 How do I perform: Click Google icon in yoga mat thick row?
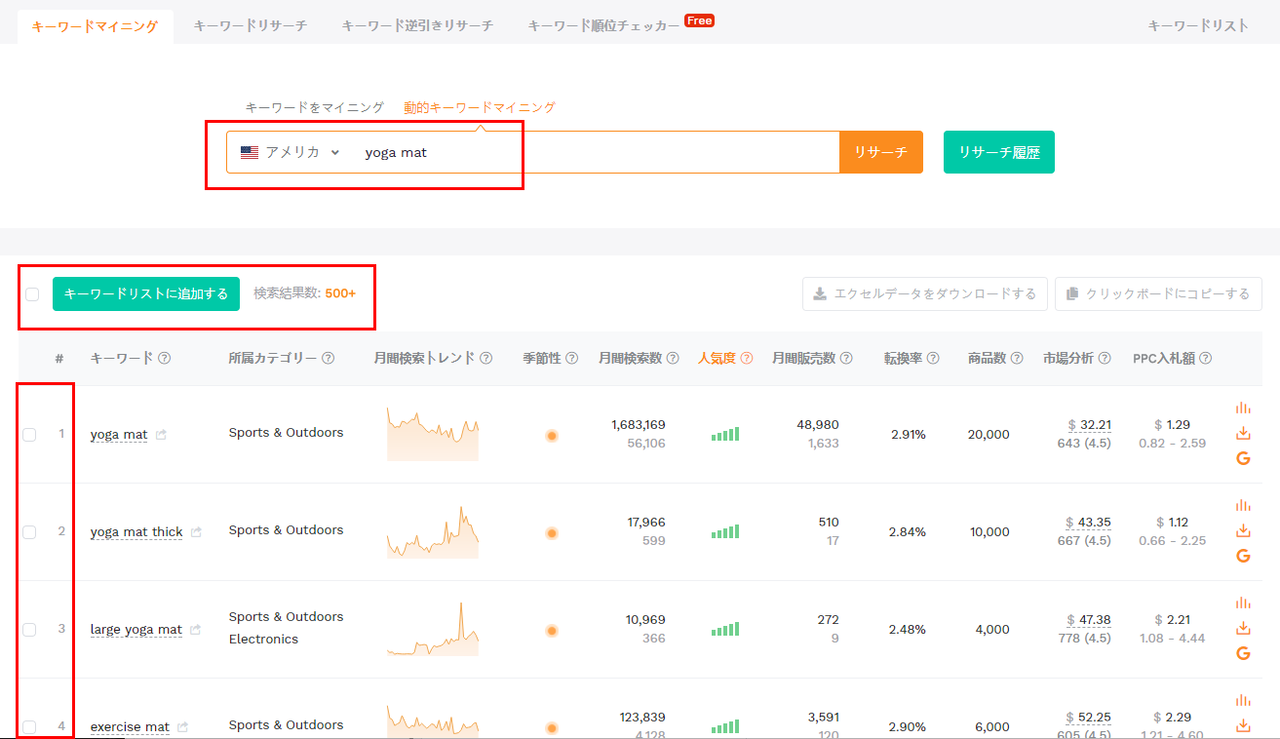click(1243, 556)
